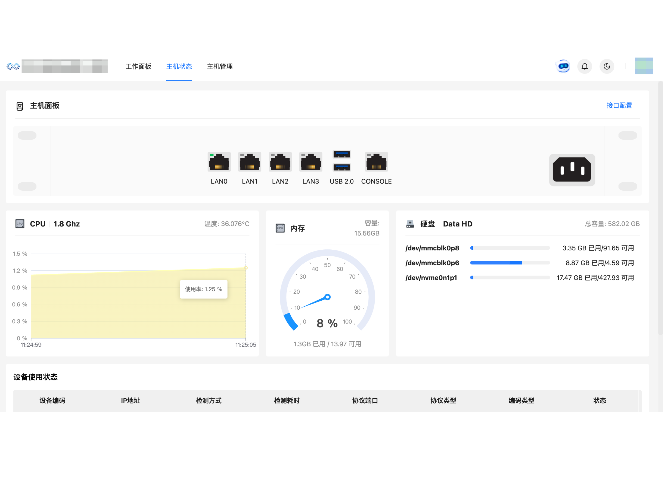Select the LAN2 ethernet port

[280, 162]
